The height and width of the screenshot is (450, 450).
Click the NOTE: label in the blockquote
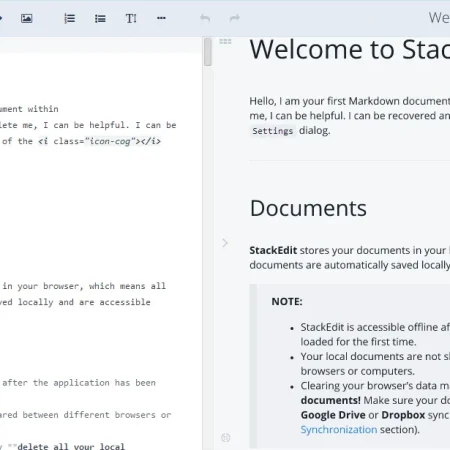click(x=287, y=302)
